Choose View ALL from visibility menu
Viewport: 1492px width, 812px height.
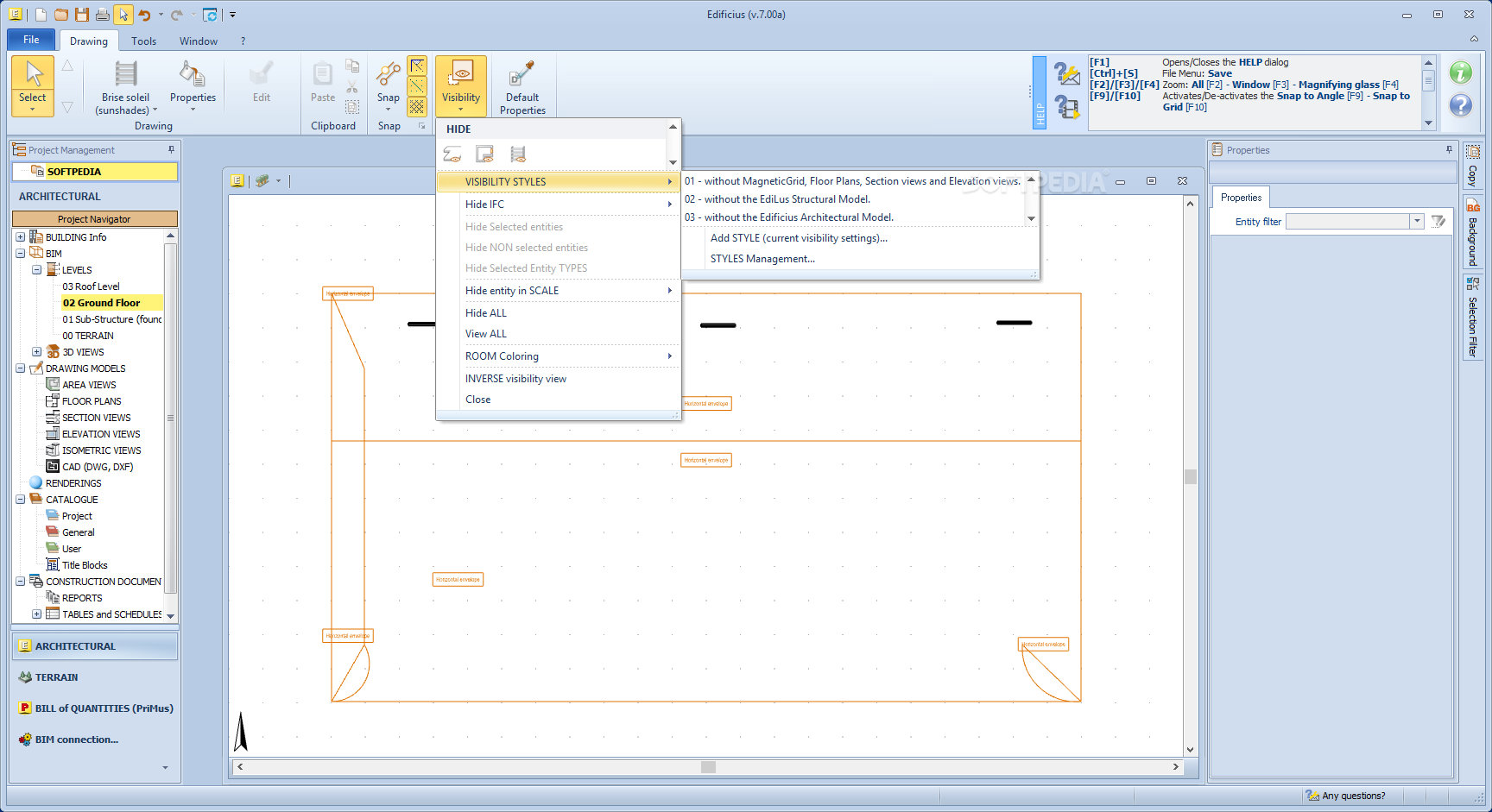click(x=558, y=334)
